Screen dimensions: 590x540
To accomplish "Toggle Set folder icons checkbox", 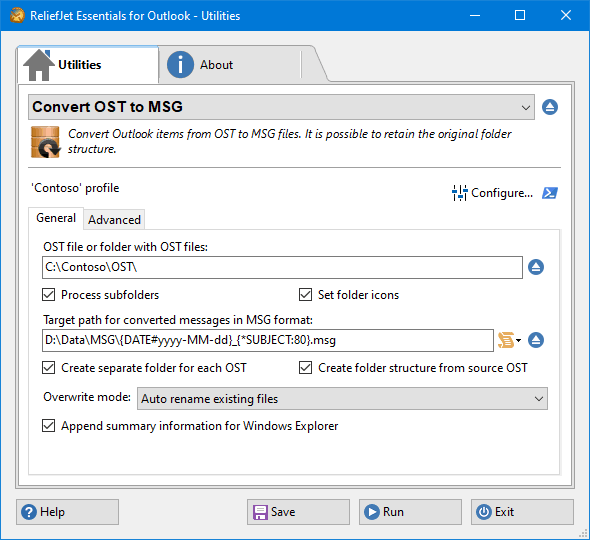I will point(305,295).
